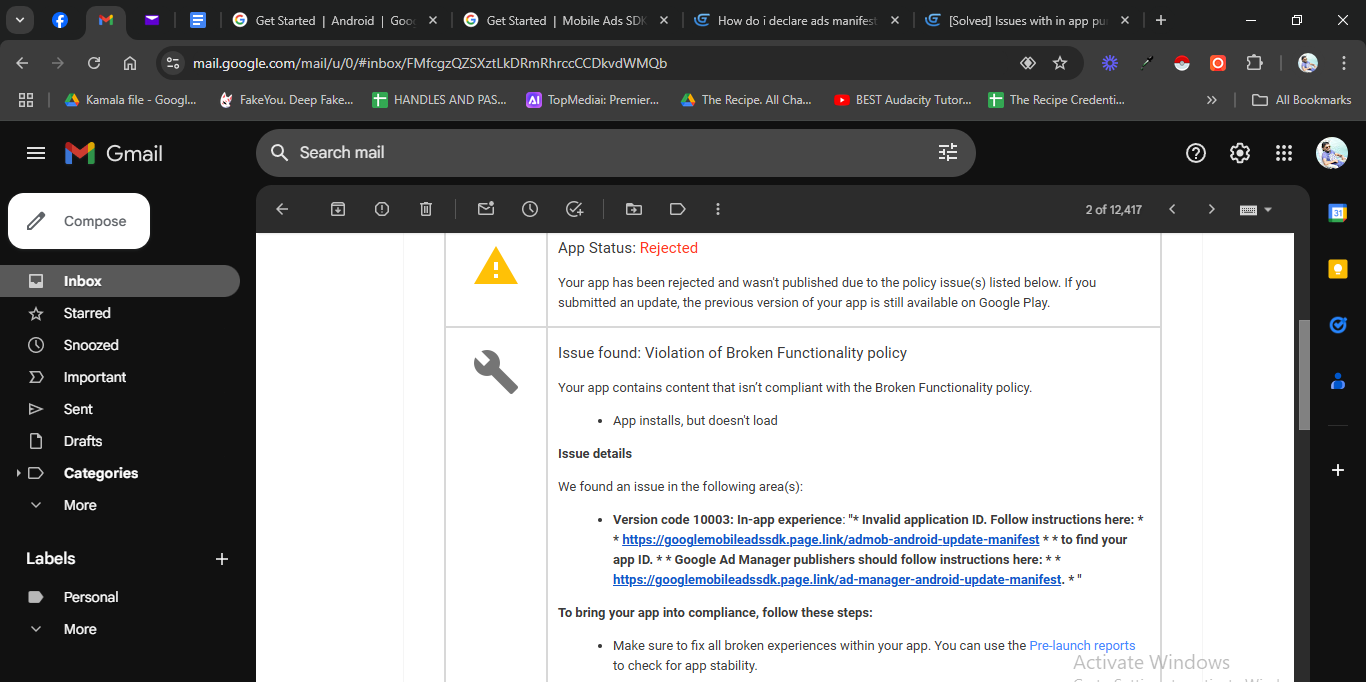The height and width of the screenshot is (682, 1366).
Task: Switch to Get Started Mobile Ads SDK tab
Action: [x=566, y=20]
